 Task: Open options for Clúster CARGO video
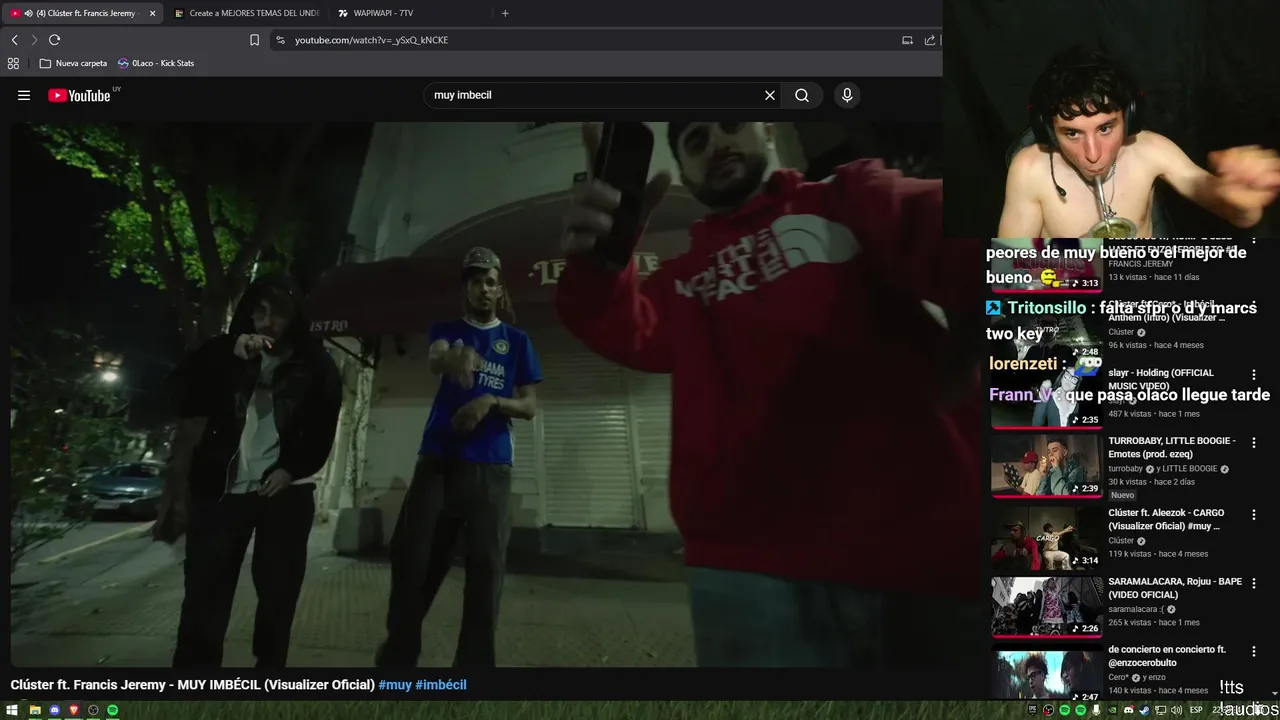[1253, 514]
